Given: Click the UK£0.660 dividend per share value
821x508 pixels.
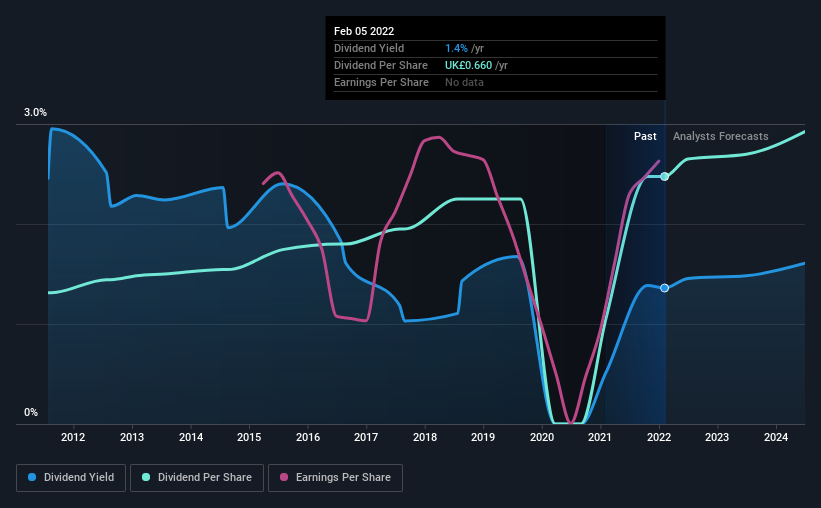Looking at the screenshot, I should (469, 65).
